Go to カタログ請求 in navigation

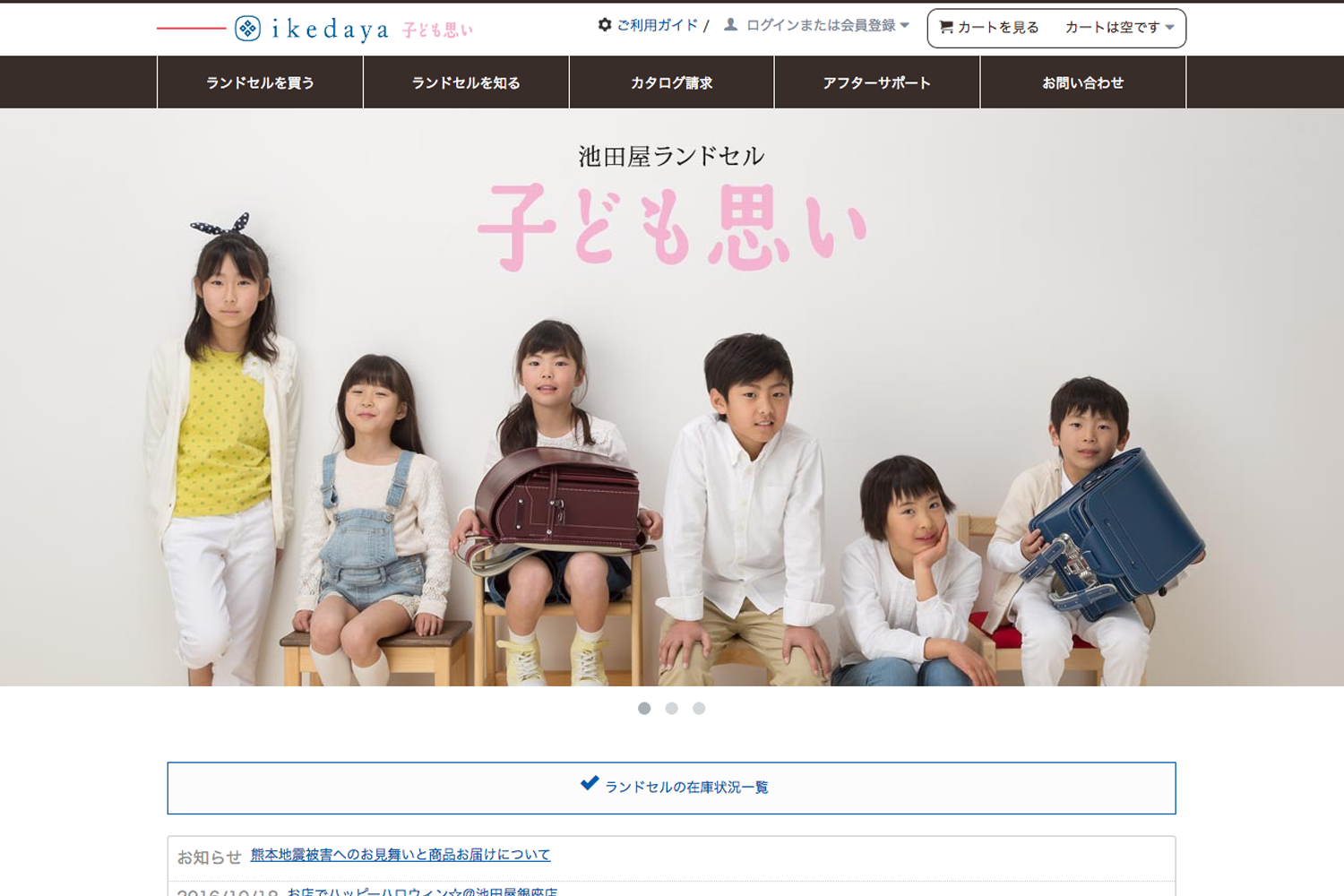point(671,82)
